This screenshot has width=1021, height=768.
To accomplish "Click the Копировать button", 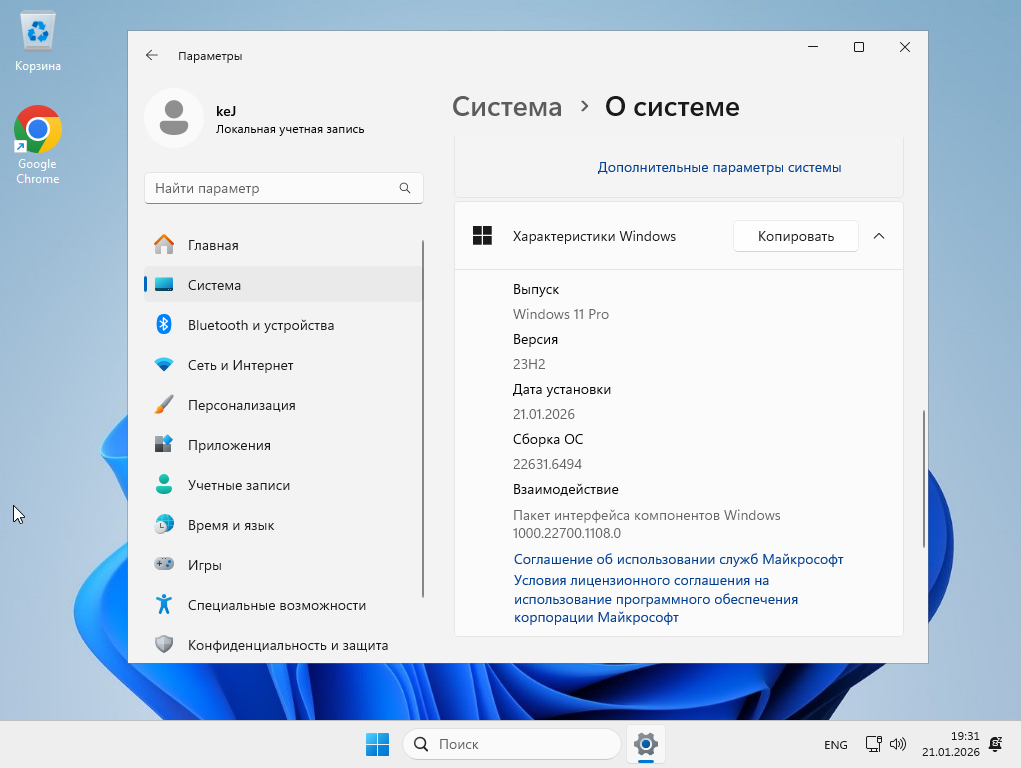I will click(x=795, y=236).
